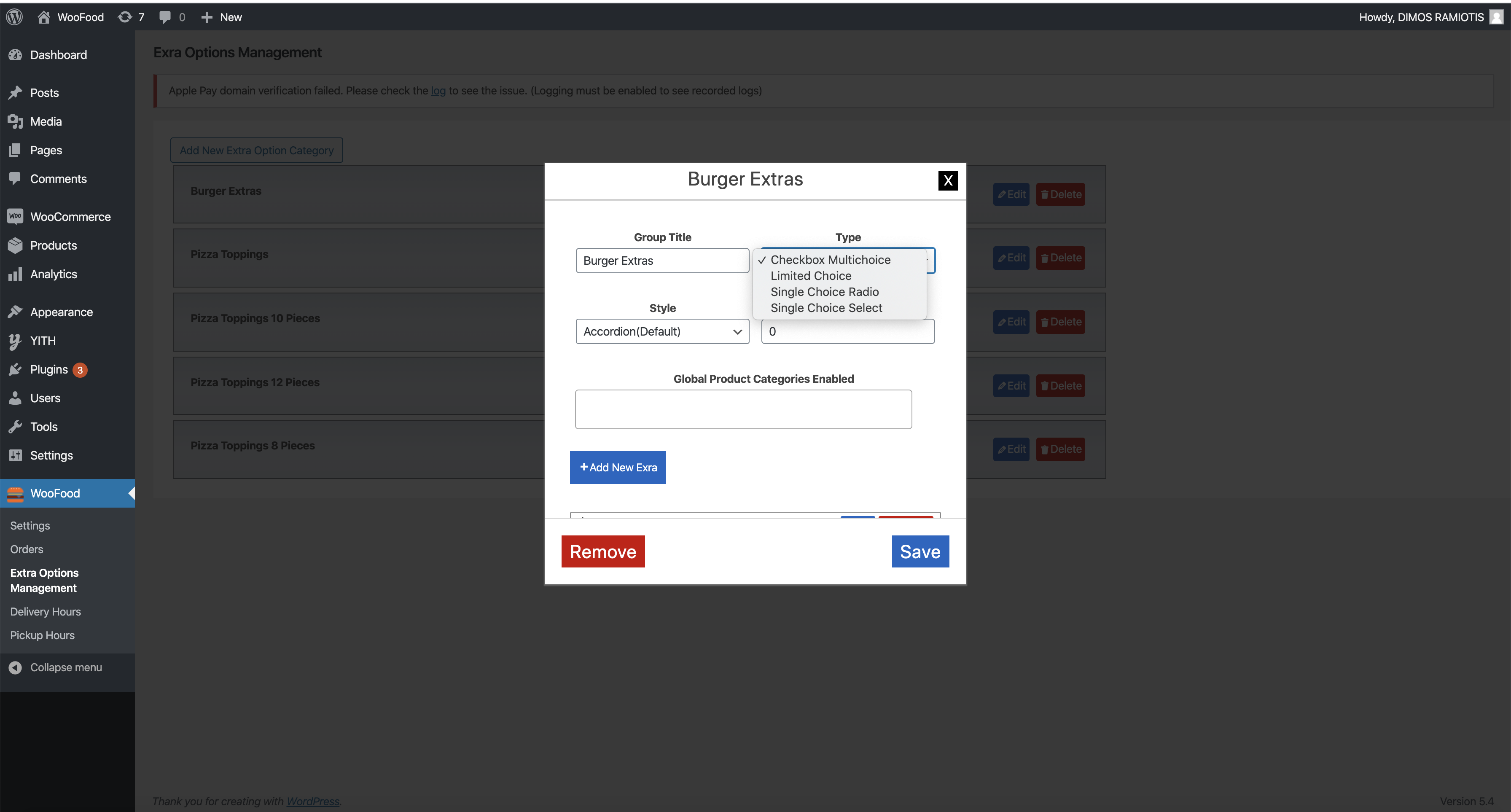Open the WooCommerce menu label
The width and height of the screenshot is (1511, 812).
pyautogui.click(x=70, y=217)
